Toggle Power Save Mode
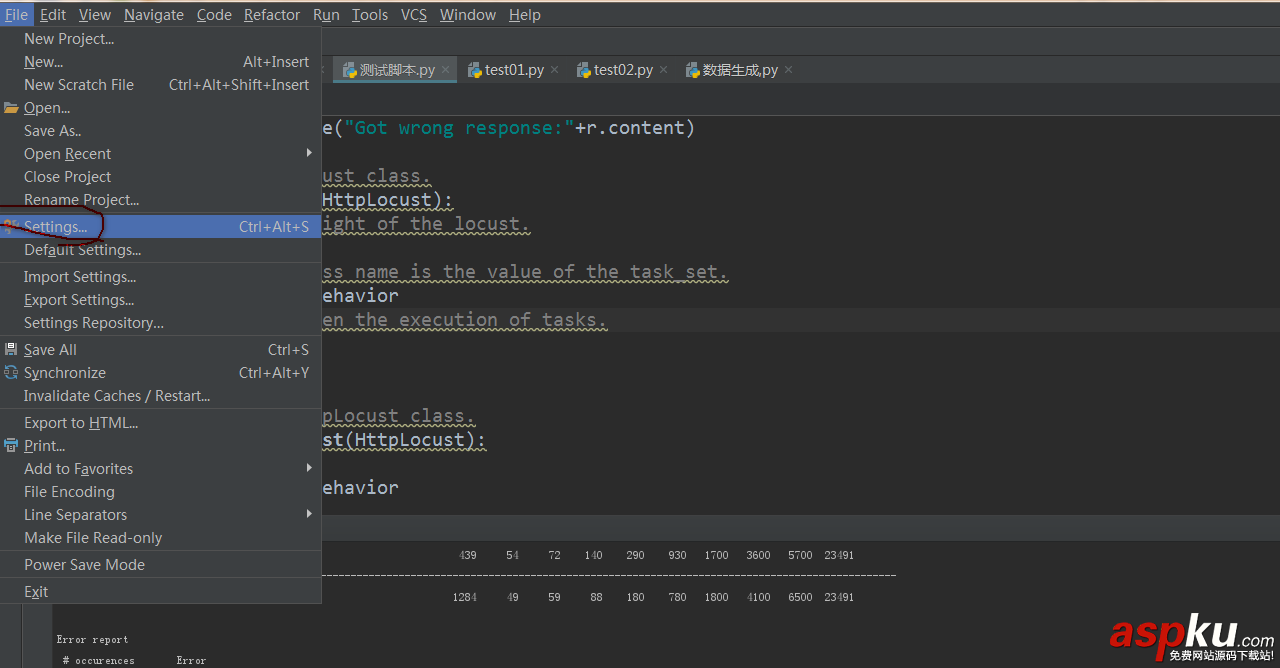 click(84, 565)
